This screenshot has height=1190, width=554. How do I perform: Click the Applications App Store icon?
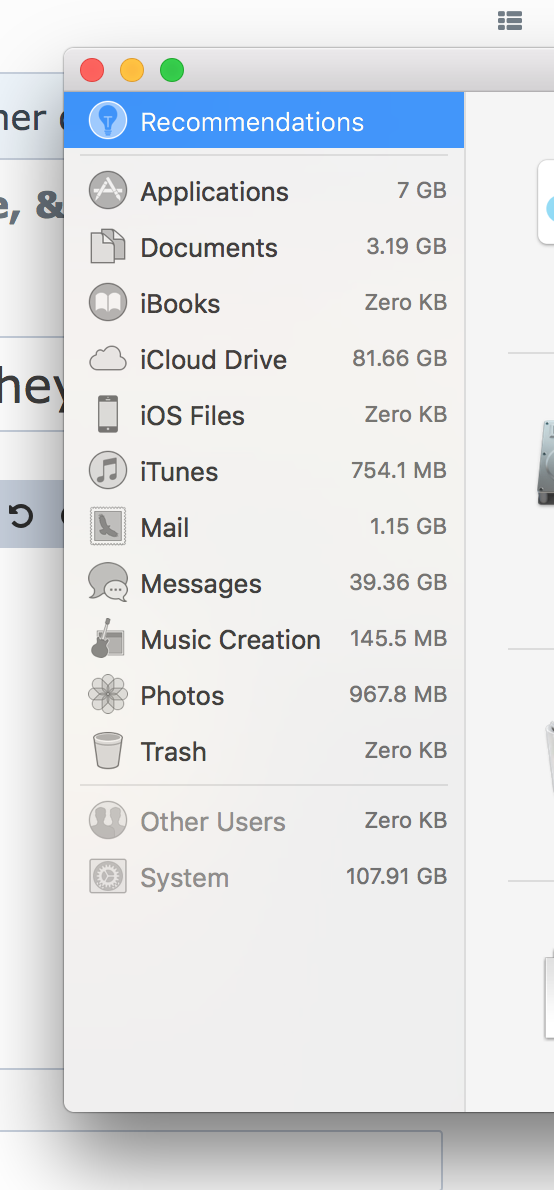pos(107,190)
